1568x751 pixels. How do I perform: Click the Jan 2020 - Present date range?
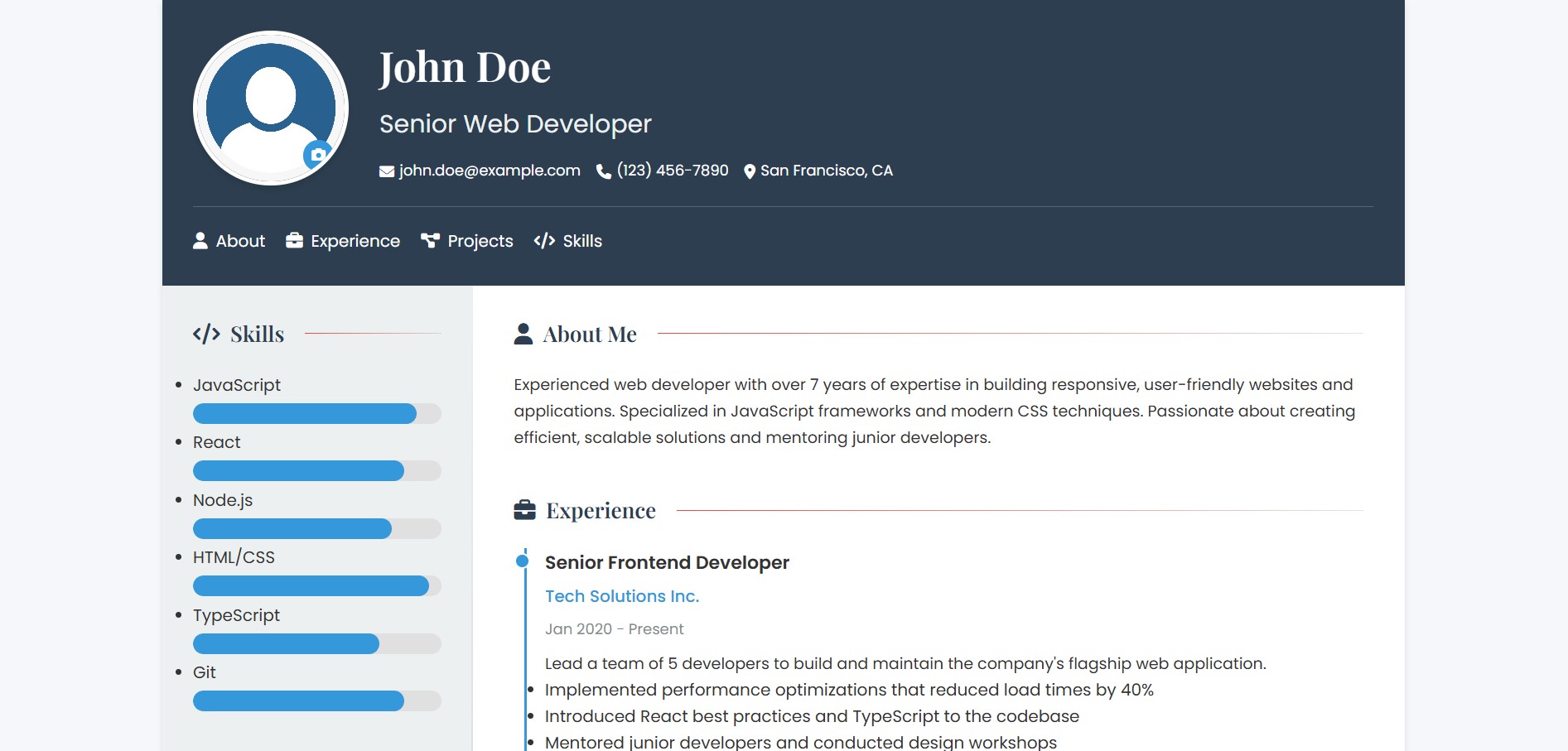click(x=615, y=629)
